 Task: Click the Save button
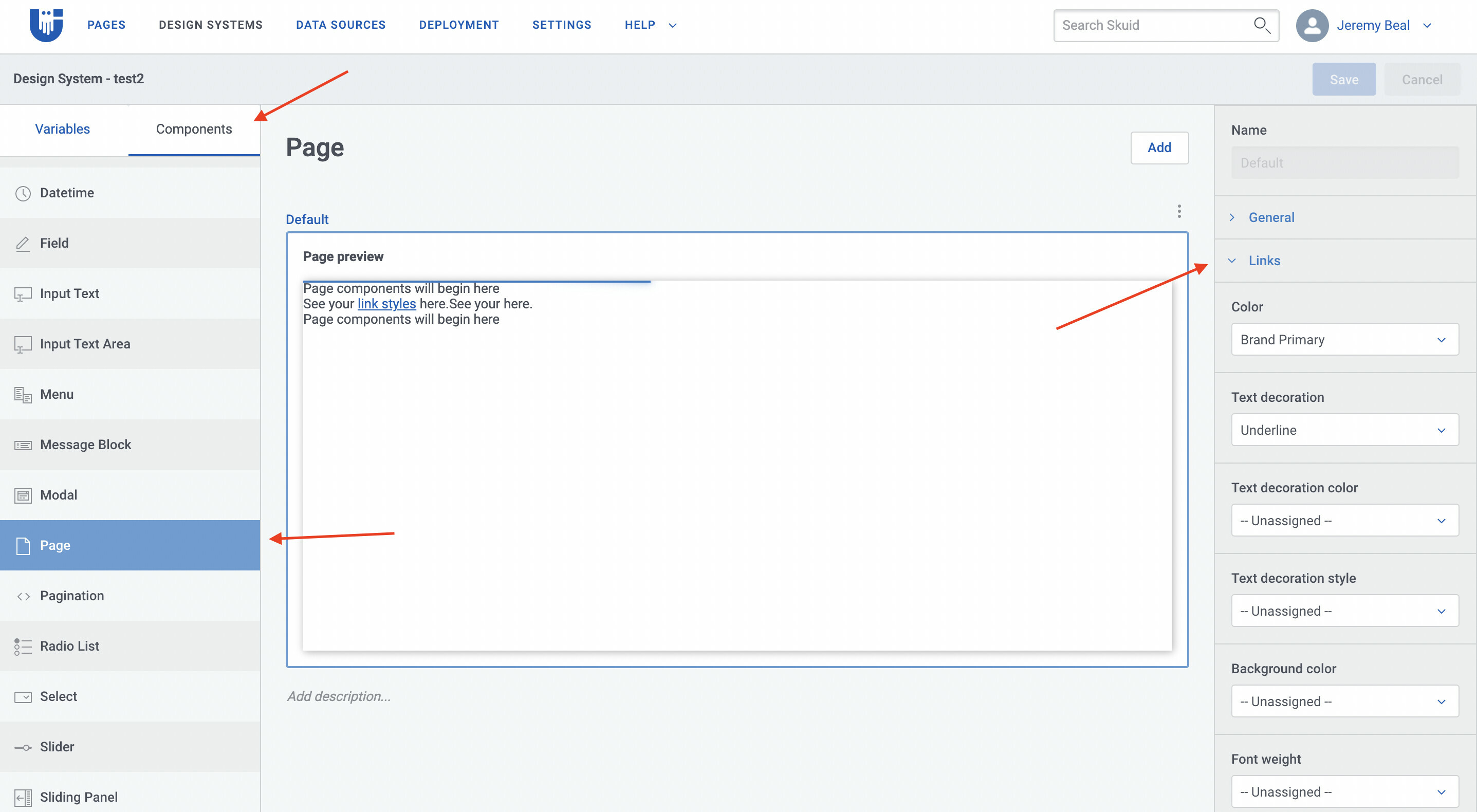tap(1344, 79)
